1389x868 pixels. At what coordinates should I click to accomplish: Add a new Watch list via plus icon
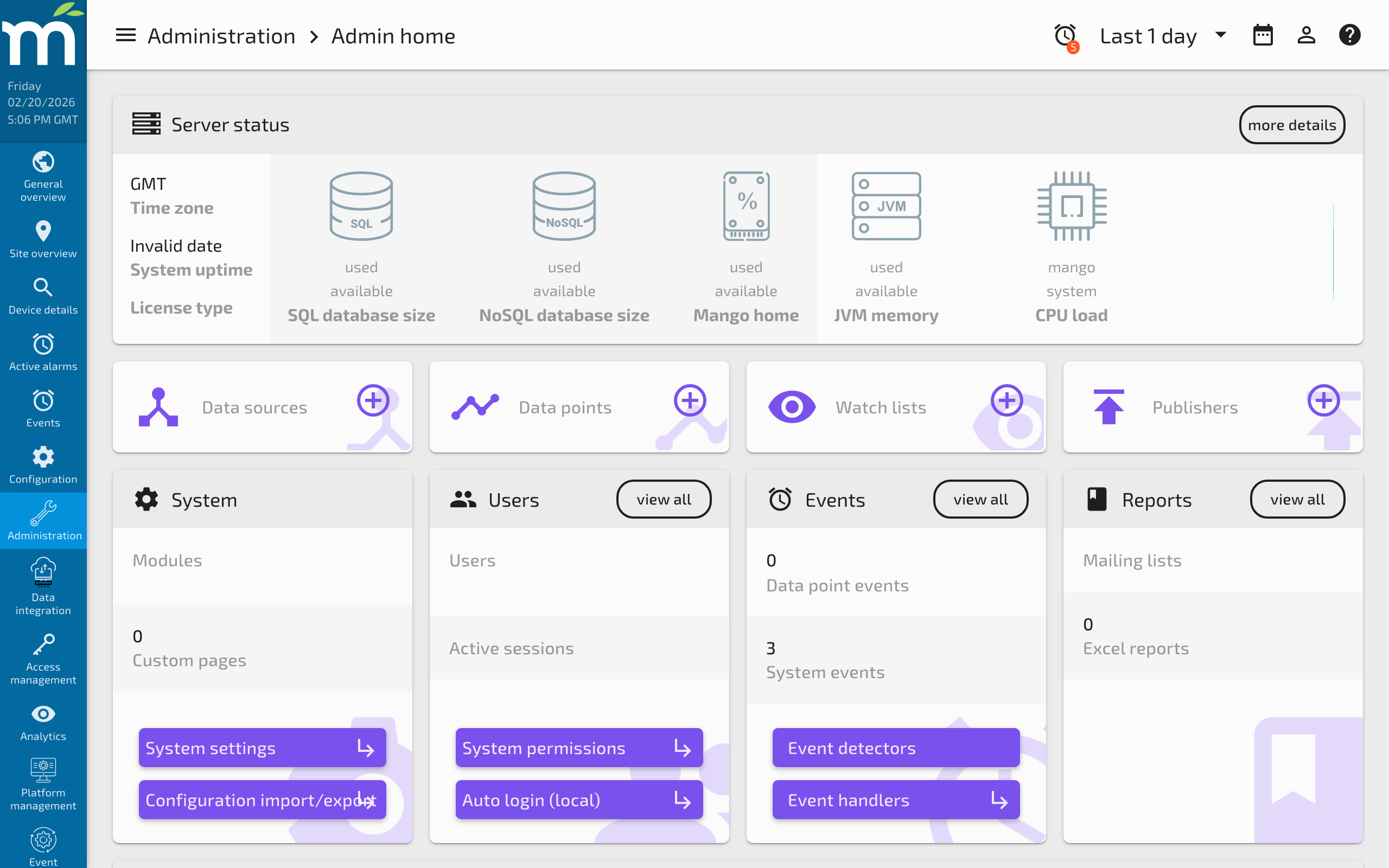1008,401
